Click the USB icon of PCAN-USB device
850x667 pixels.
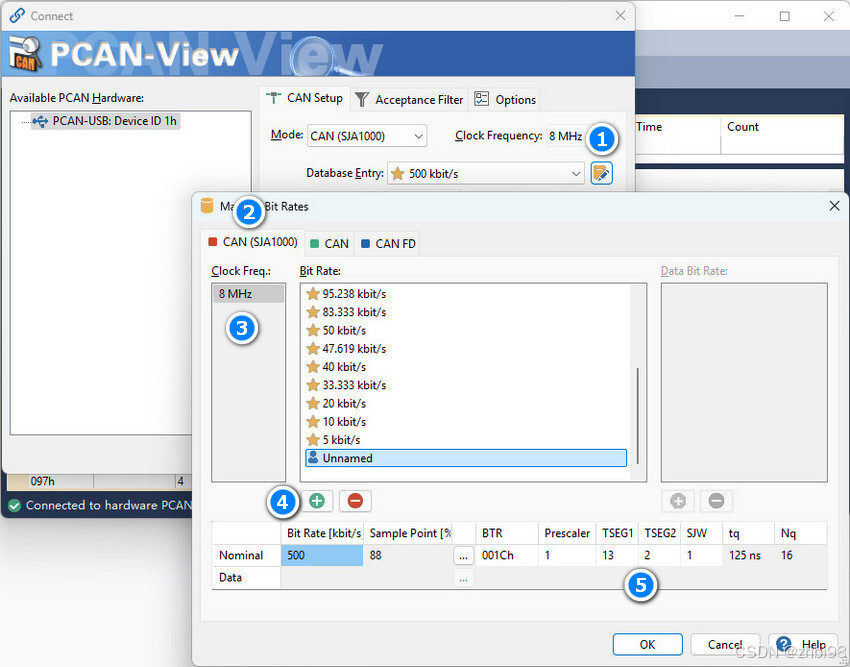(x=40, y=121)
